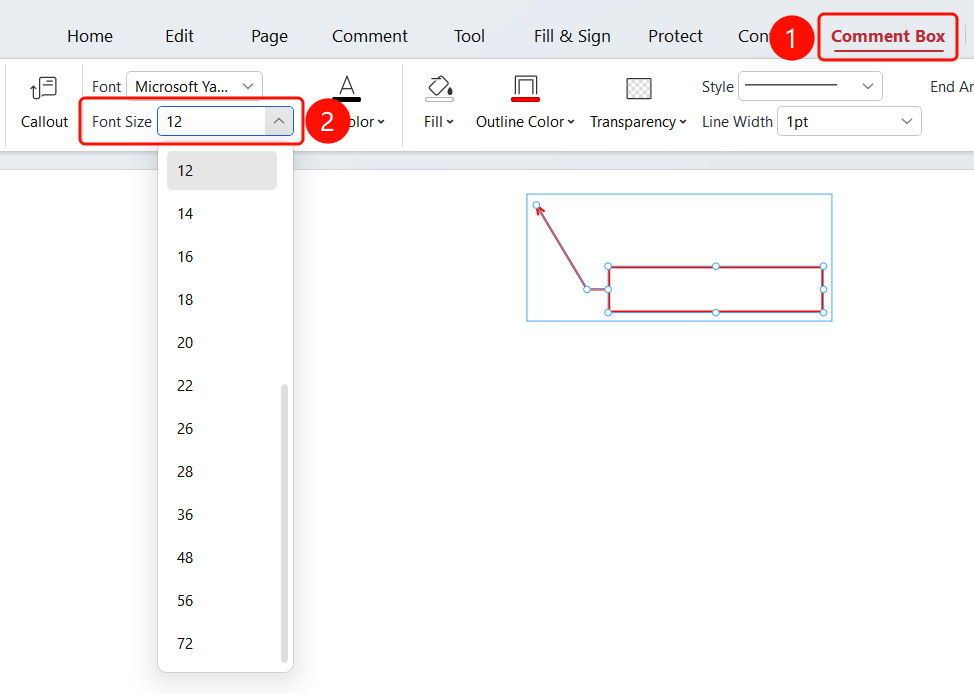This screenshot has width=974, height=694.
Task: Choose font size 48
Action: (222, 557)
